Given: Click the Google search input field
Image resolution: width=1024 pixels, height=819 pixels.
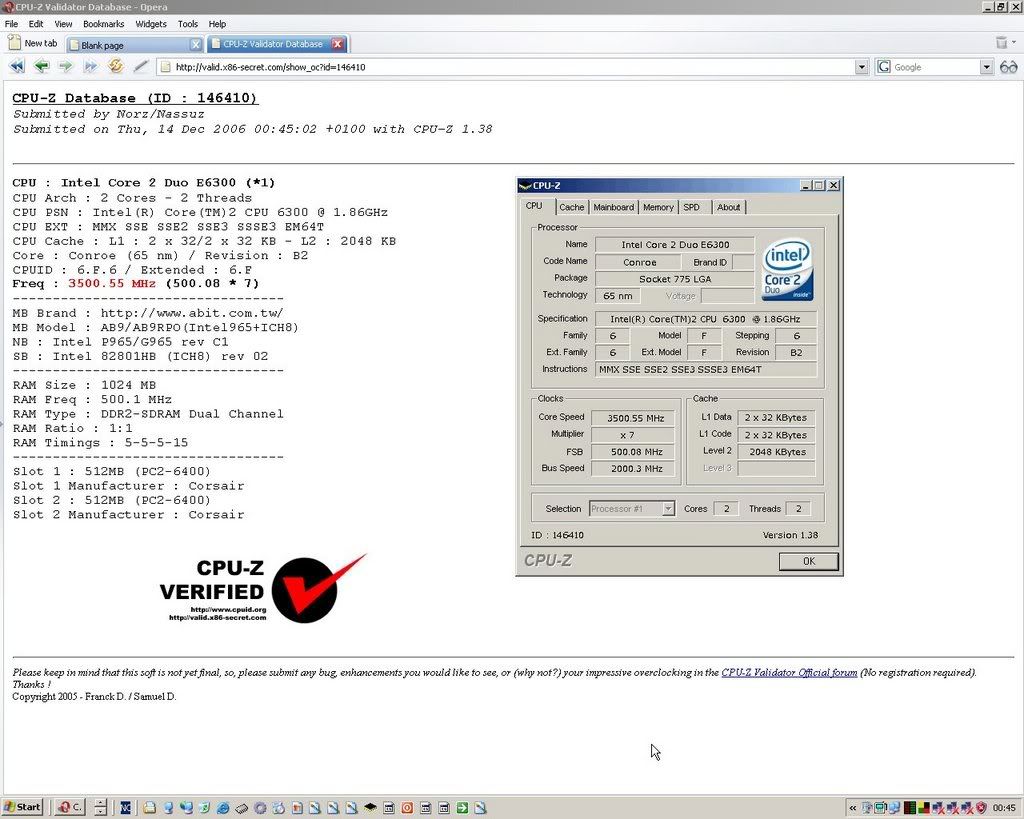Looking at the screenshot, I should [935, 67].
